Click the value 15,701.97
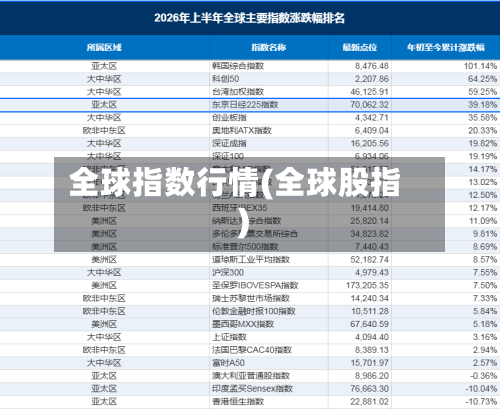500x410 pixels. pos(369,363)
